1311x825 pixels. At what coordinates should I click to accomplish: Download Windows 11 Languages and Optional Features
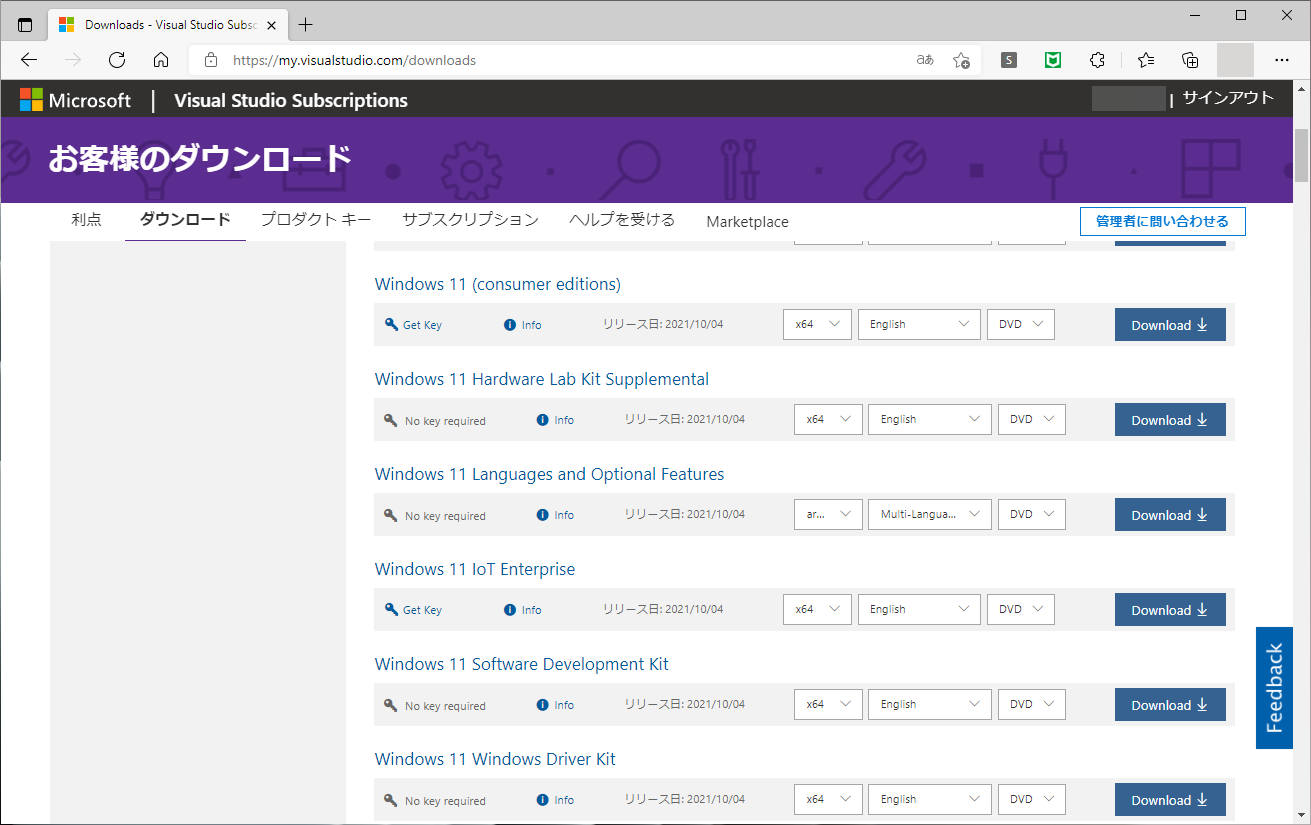[1170, 515]
